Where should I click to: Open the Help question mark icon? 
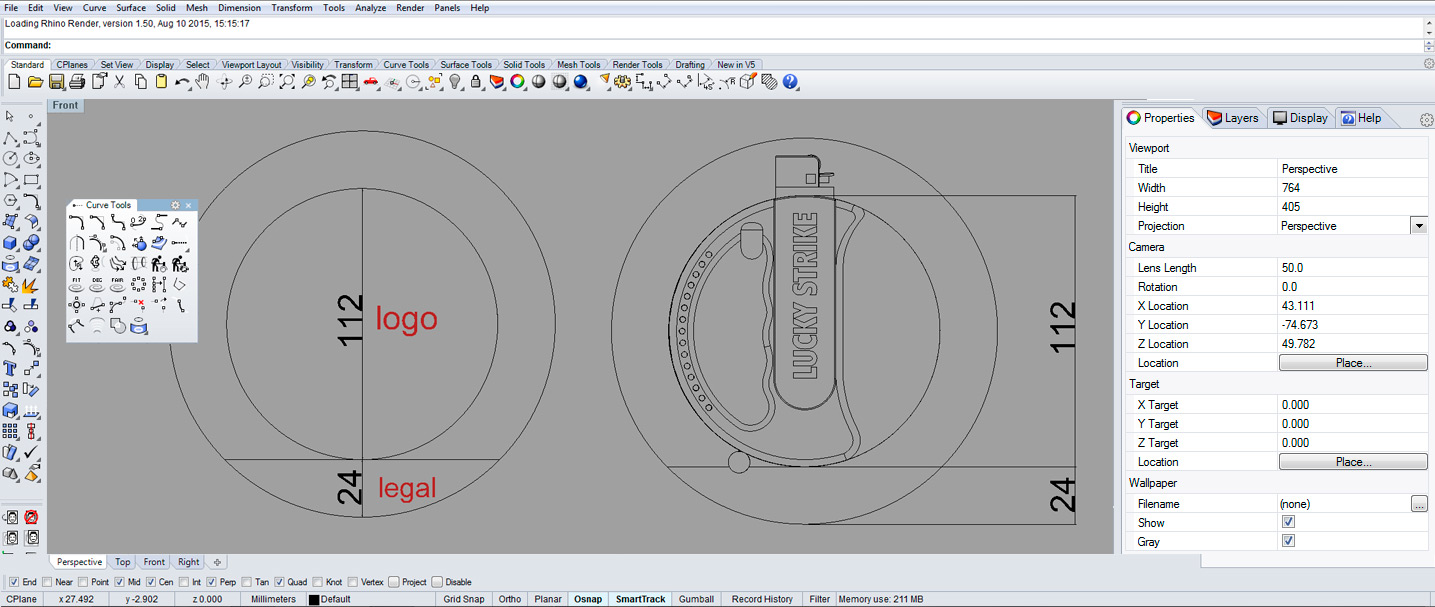790,82
